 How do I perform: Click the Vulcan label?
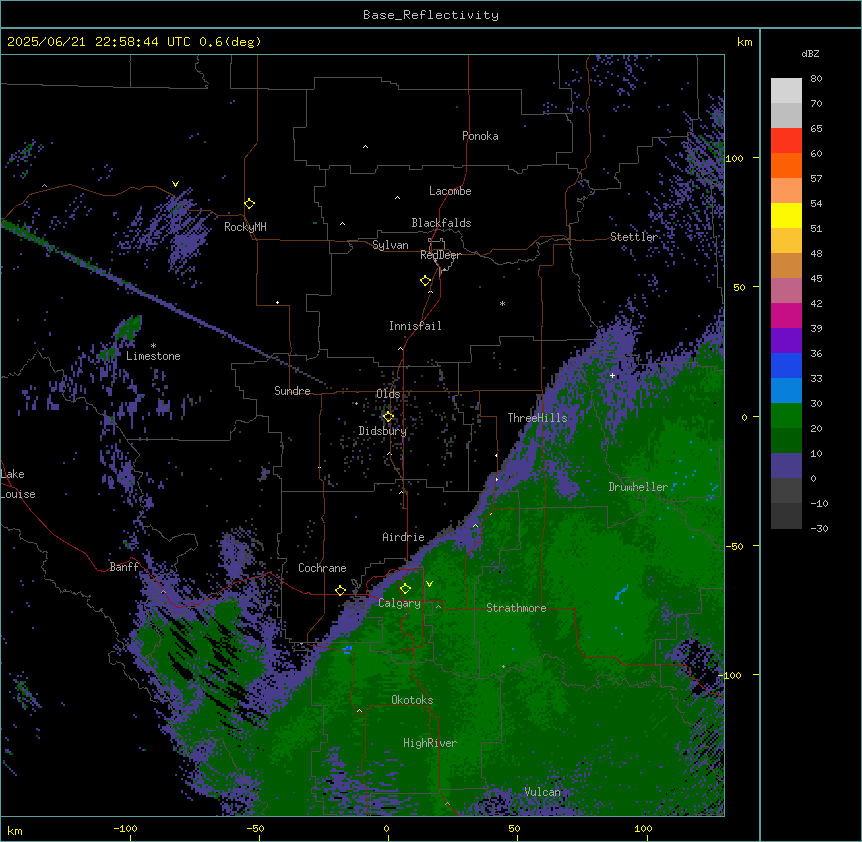tap(543, 791)
